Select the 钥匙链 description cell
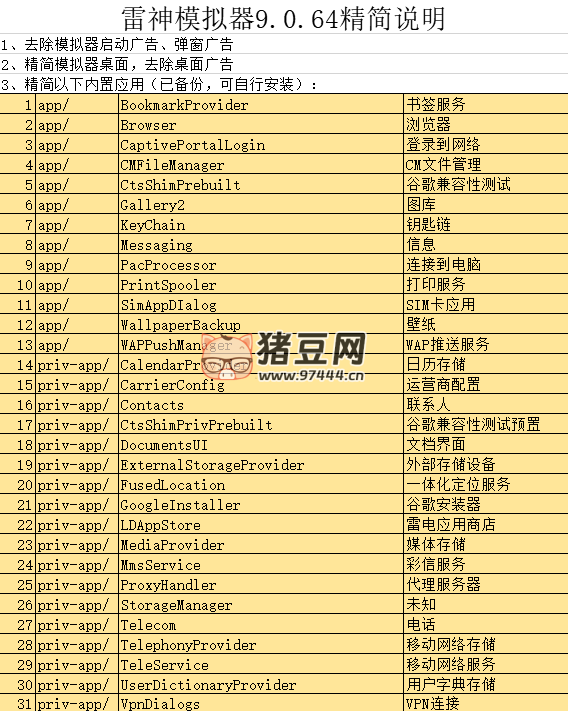568x711 pixels. tap(486, 224)
